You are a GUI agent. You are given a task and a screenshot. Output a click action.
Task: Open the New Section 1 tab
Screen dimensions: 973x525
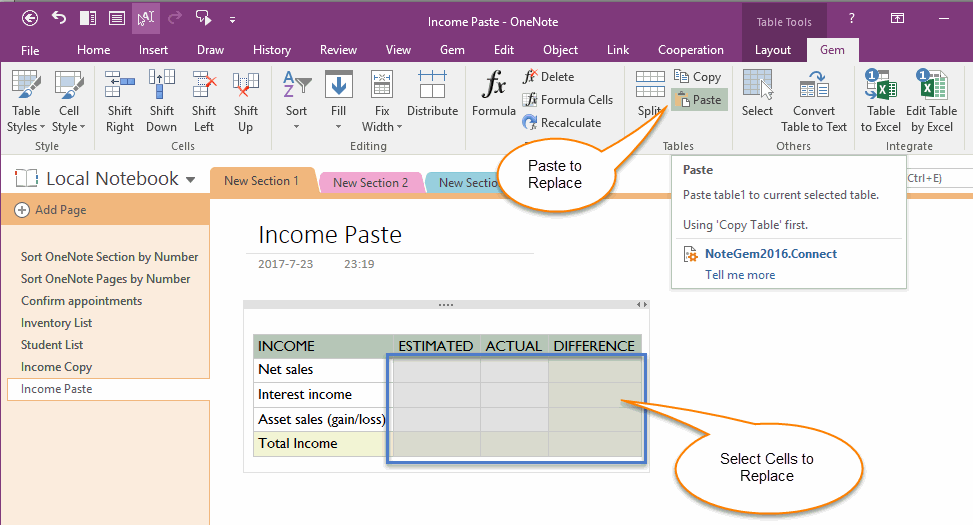[261, 181]
